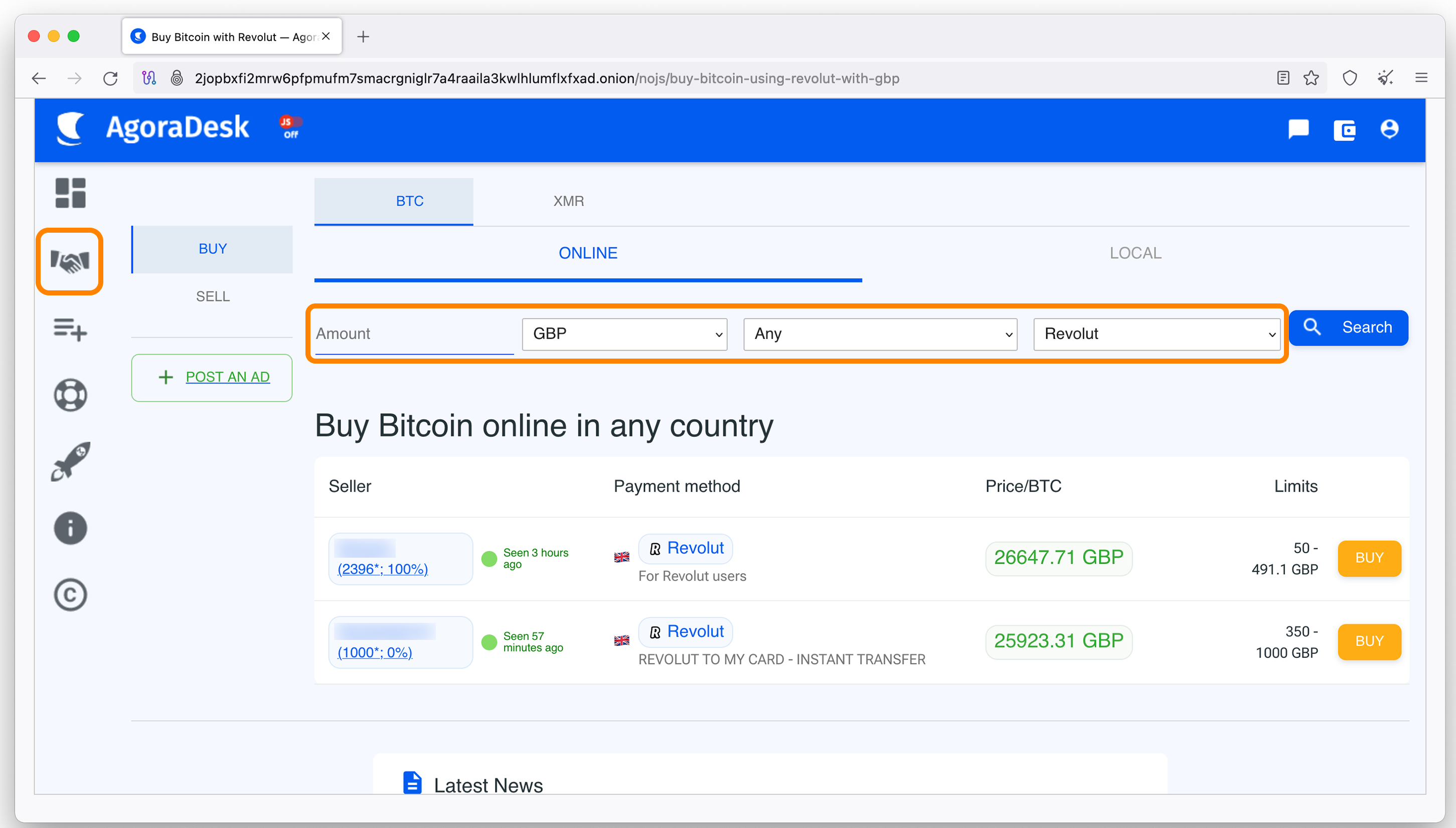
Task: Click the rocket icon in sidebar
Action: 71,461
